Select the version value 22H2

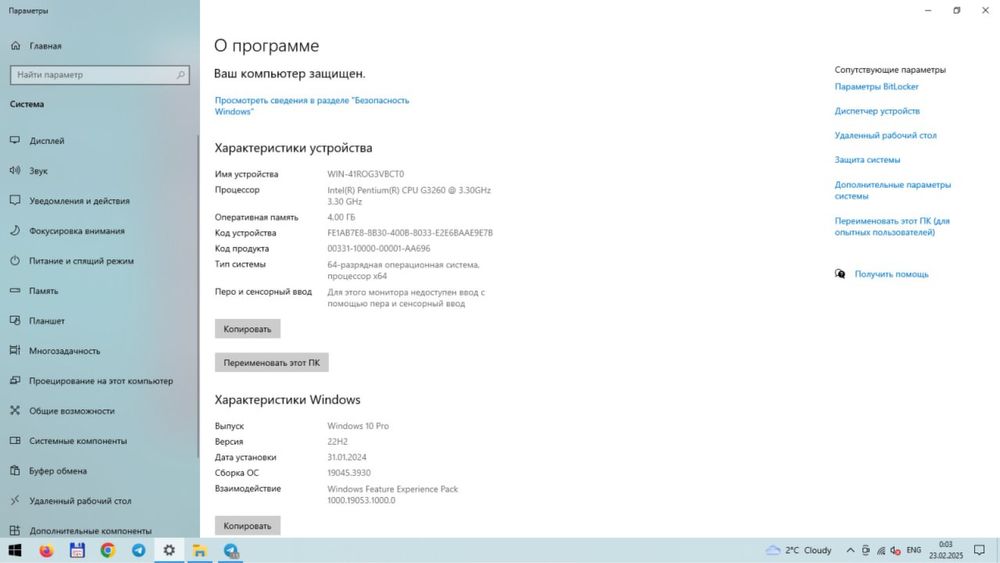coord(337,442)
